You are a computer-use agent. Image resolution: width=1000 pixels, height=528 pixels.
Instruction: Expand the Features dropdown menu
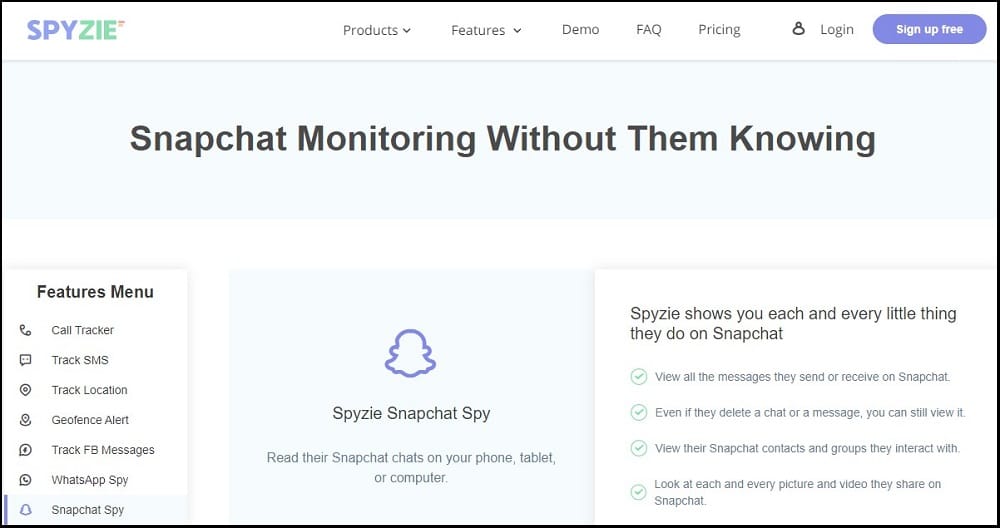(487, 30)
